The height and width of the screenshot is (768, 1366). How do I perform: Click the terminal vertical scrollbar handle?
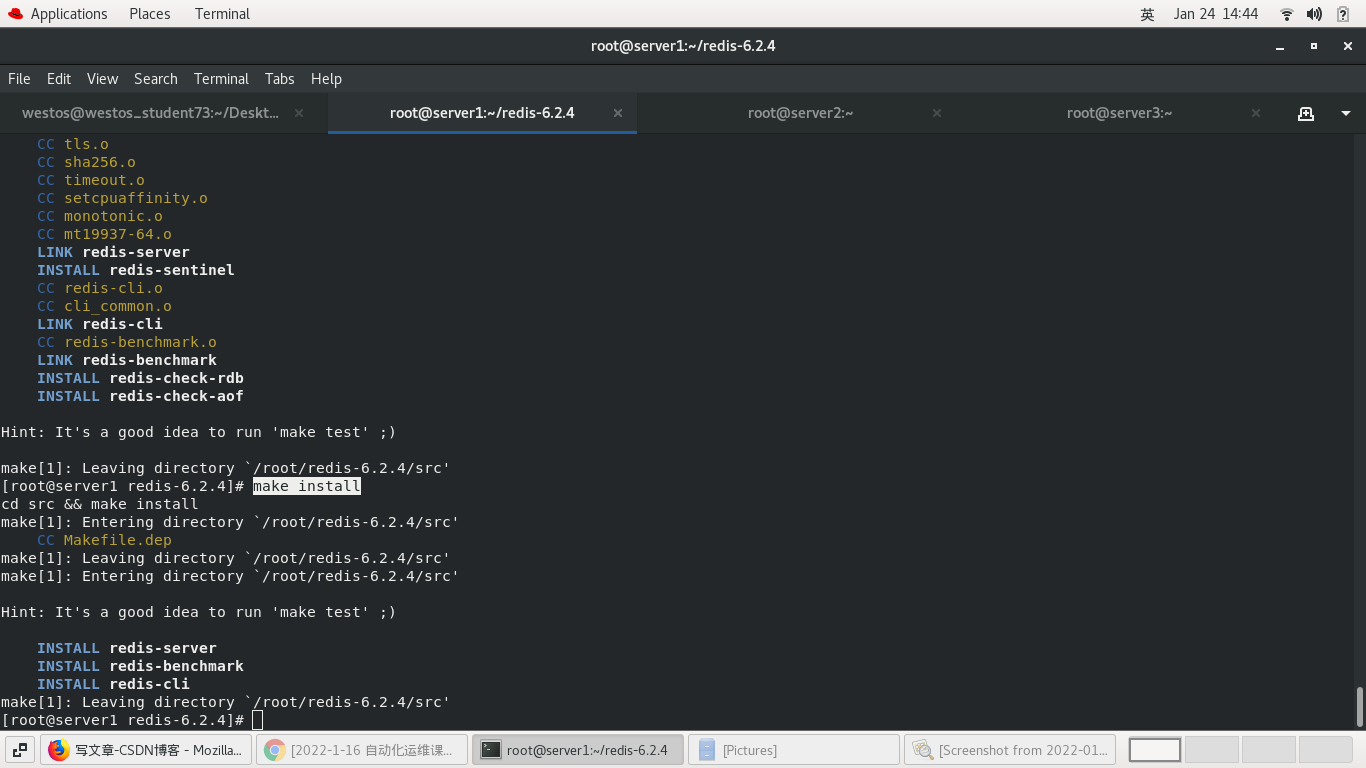point(1359,707)
